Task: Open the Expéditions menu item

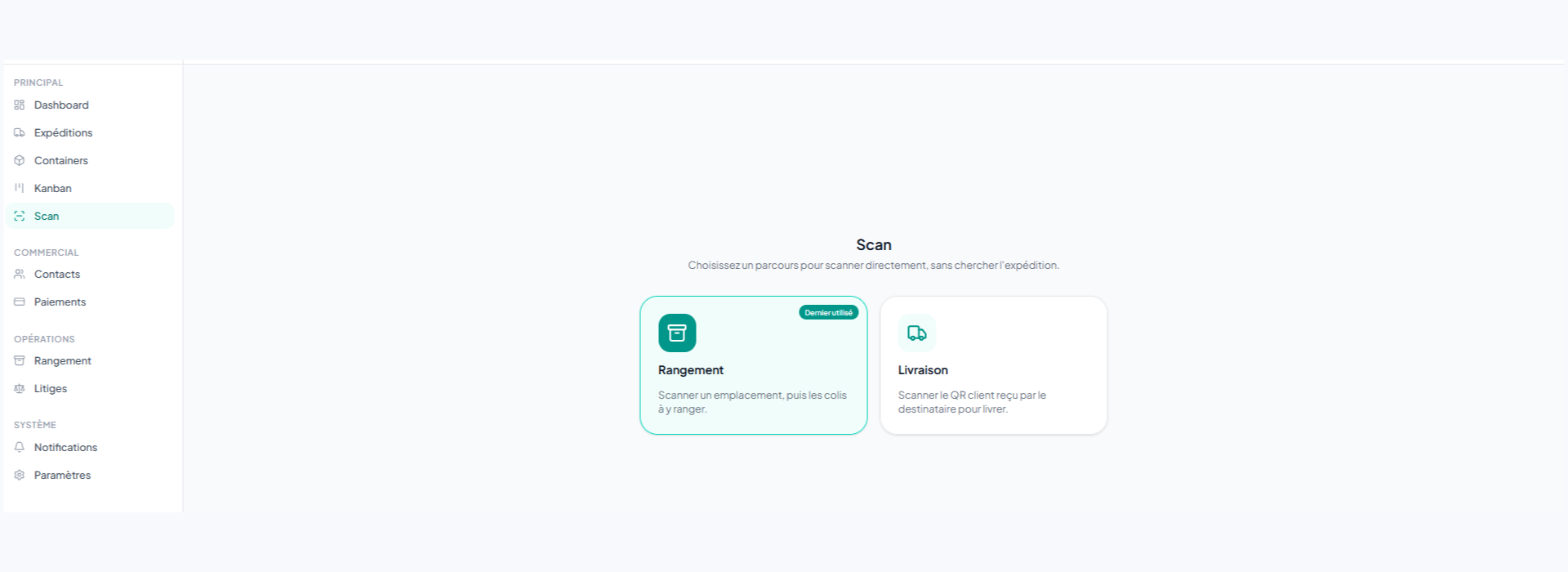Action: [x=90, y=132]
